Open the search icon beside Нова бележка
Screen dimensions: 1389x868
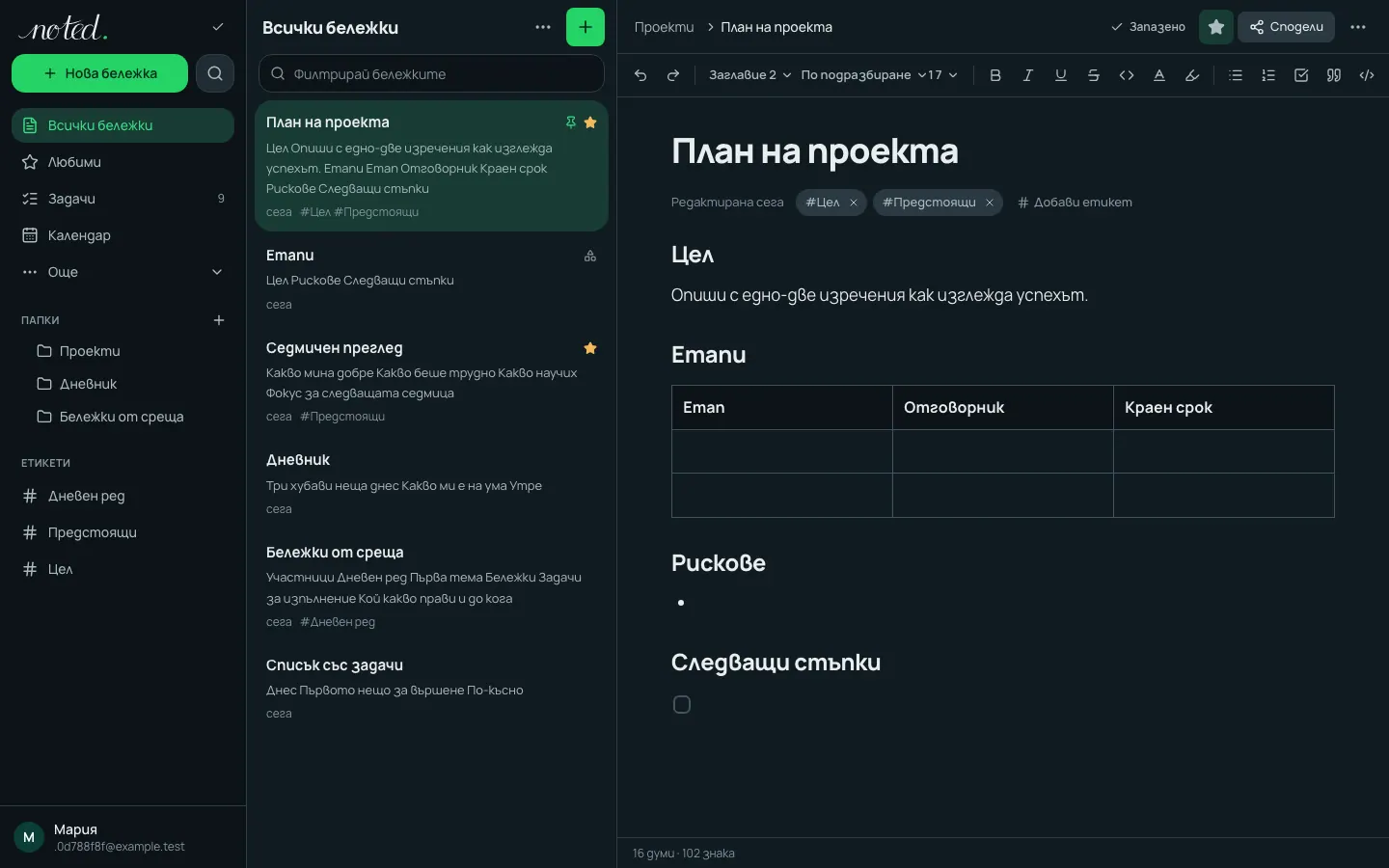pos(215,73)
